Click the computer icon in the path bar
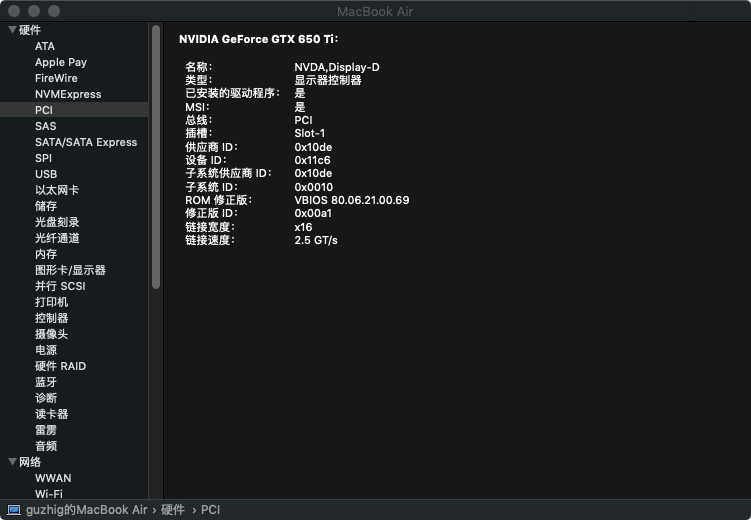Screen dimensions: 751x520 coord(14,510)
